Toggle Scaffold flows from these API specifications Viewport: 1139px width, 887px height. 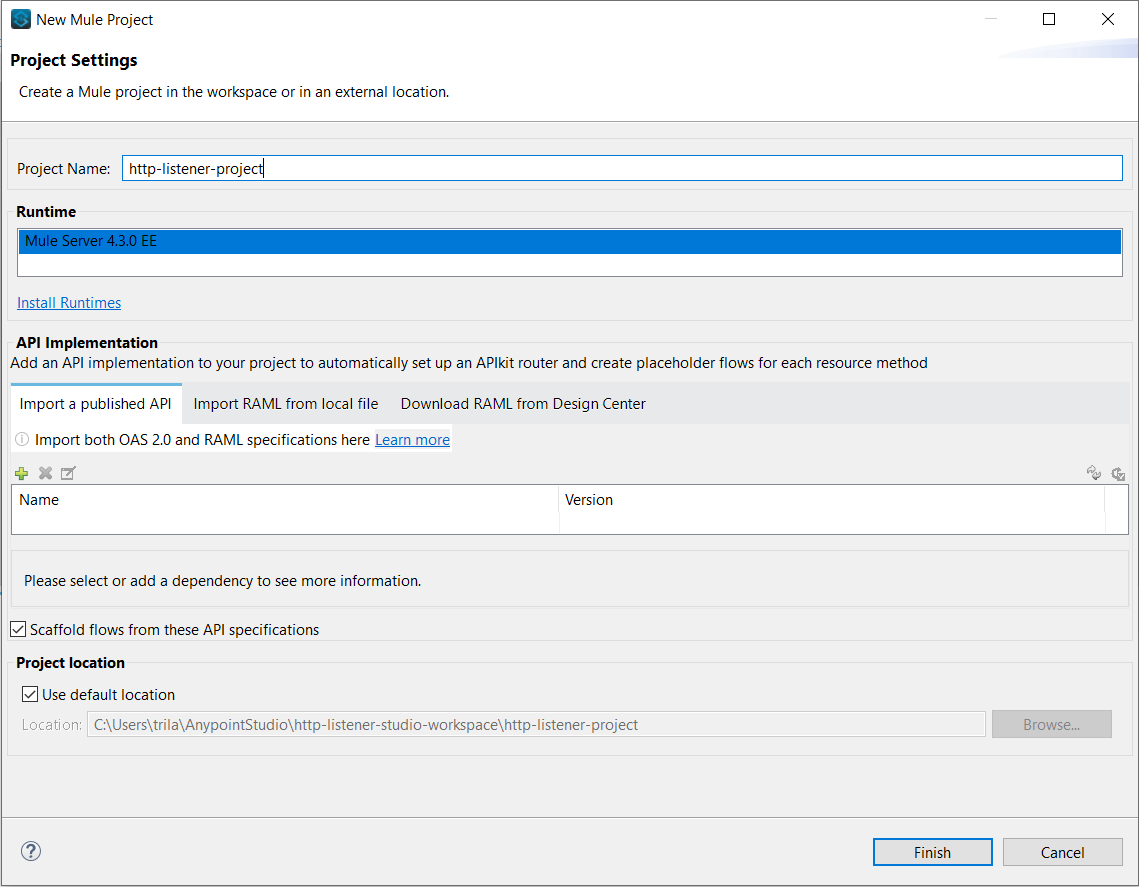pyautogui.click(x=18, y=630)
